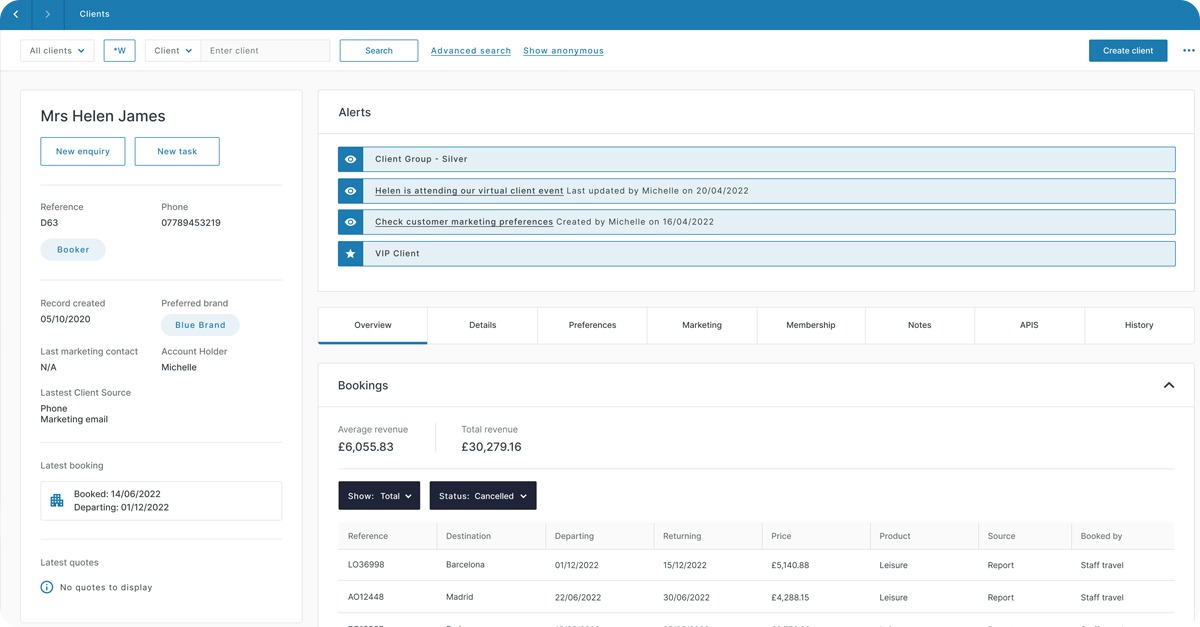Navigate back using the left chevron arrow
The image size is (1200, 627).
pos(14,14)
